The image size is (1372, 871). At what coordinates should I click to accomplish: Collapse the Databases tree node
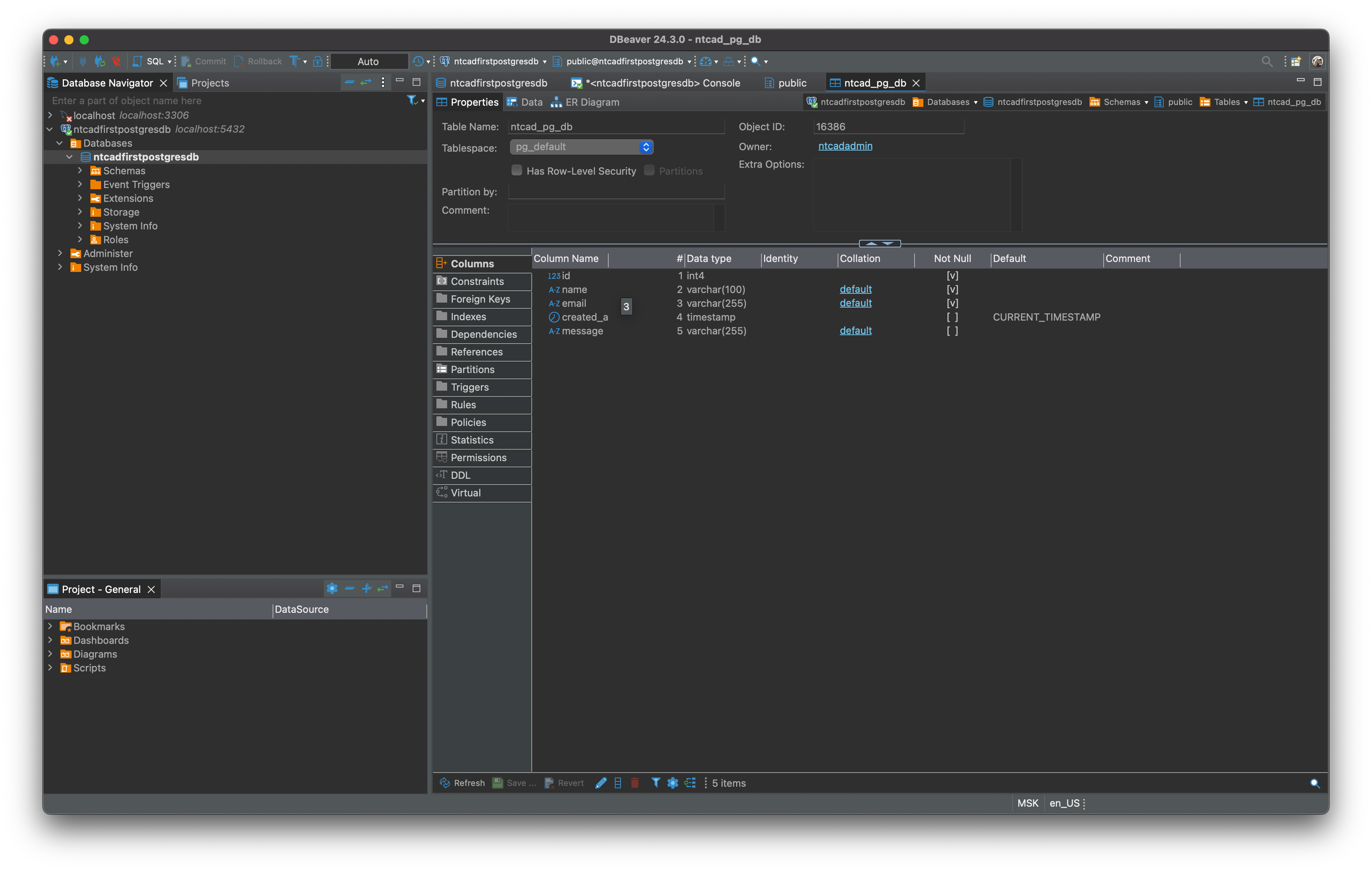point(60,143)
